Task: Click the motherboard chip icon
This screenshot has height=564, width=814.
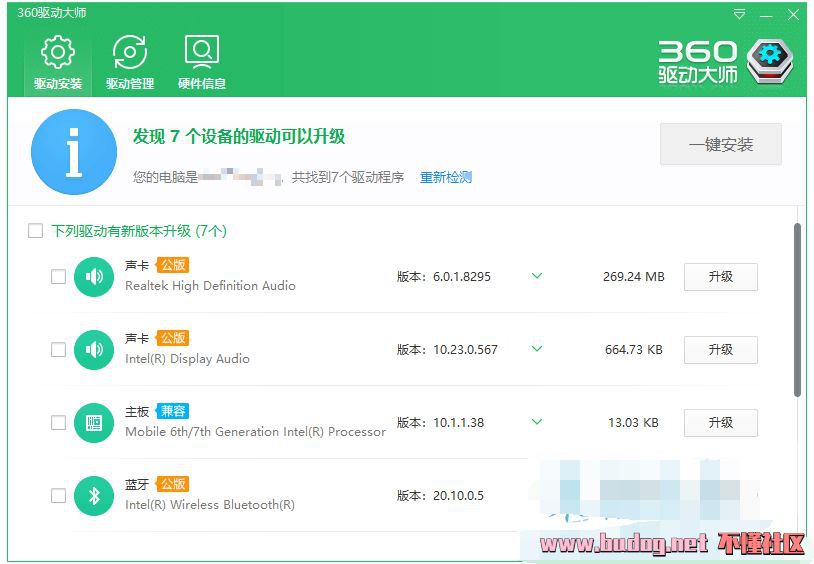Action: click(x=94, y=422)
